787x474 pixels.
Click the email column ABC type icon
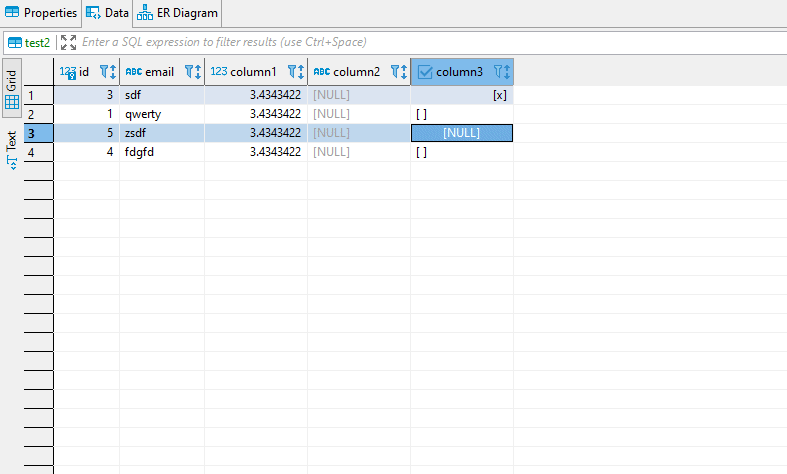(x=134, y=72)
